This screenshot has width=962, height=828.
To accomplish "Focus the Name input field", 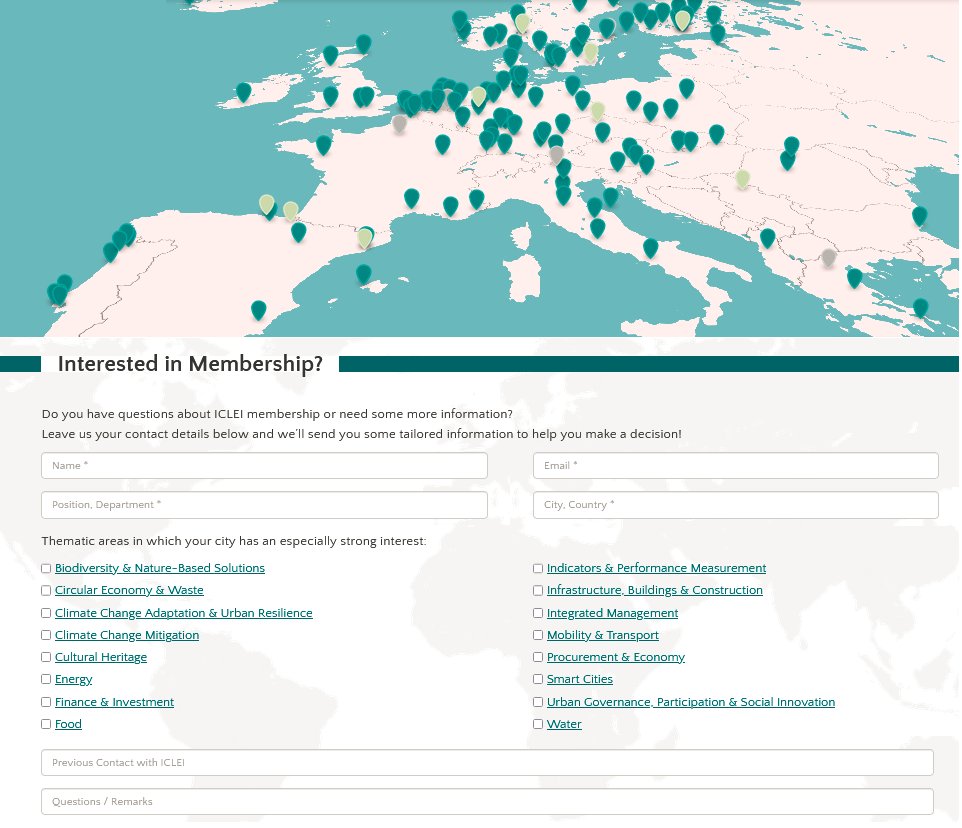I will pos(264,466).
